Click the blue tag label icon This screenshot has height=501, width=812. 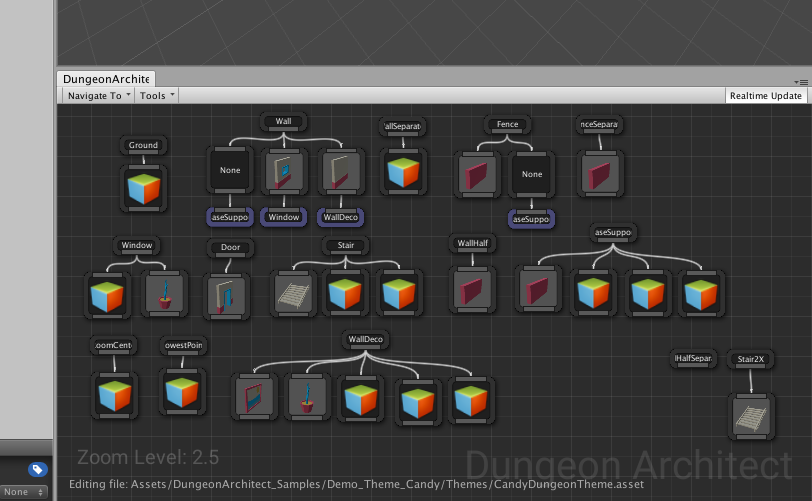(37, 469)
